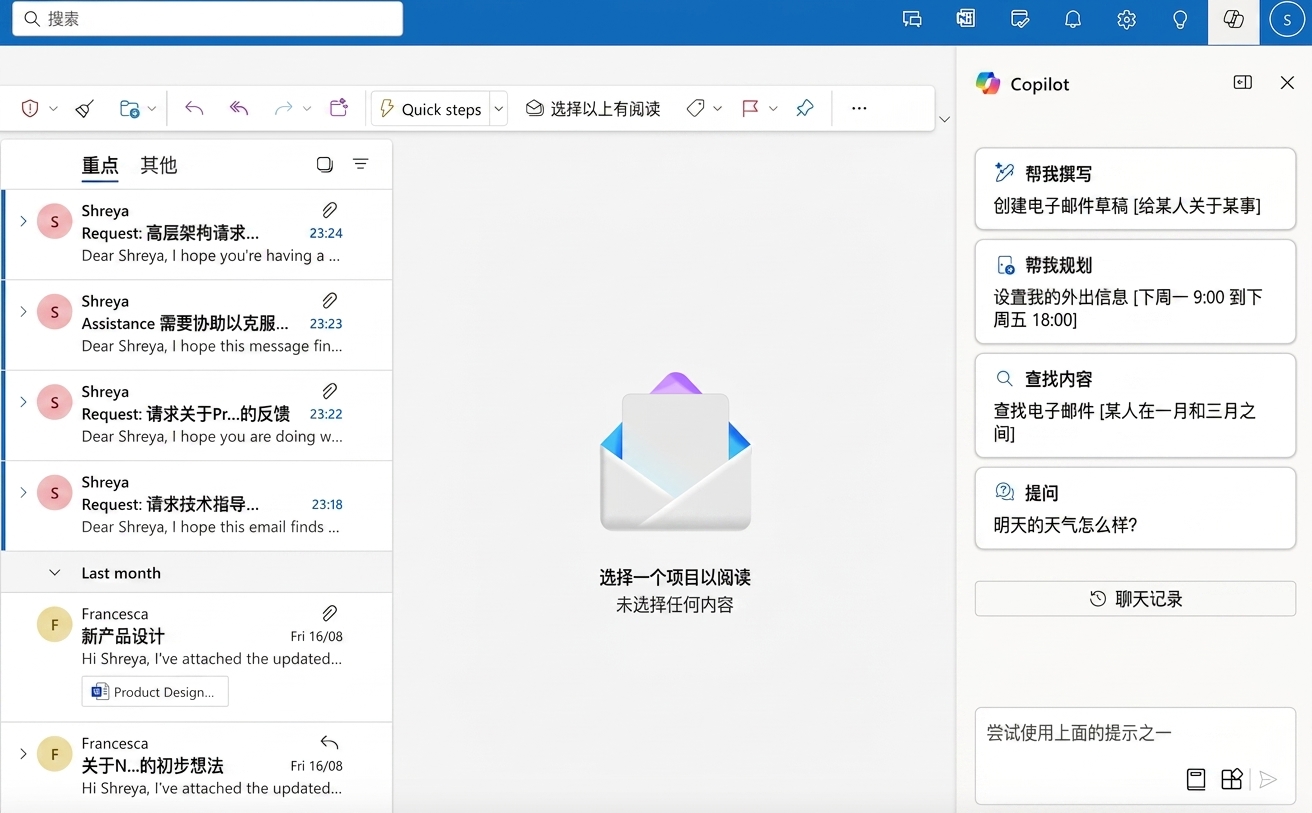Click the Select mode icon in message list
Viewport: 1312px width, 813px height.
pos(325,164)
